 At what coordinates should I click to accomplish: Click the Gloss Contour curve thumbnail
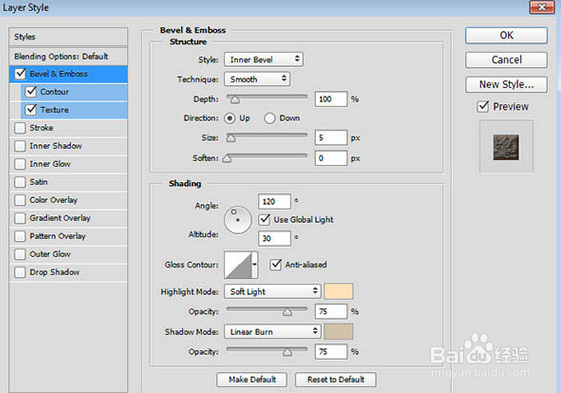click(x=238, y=265)
